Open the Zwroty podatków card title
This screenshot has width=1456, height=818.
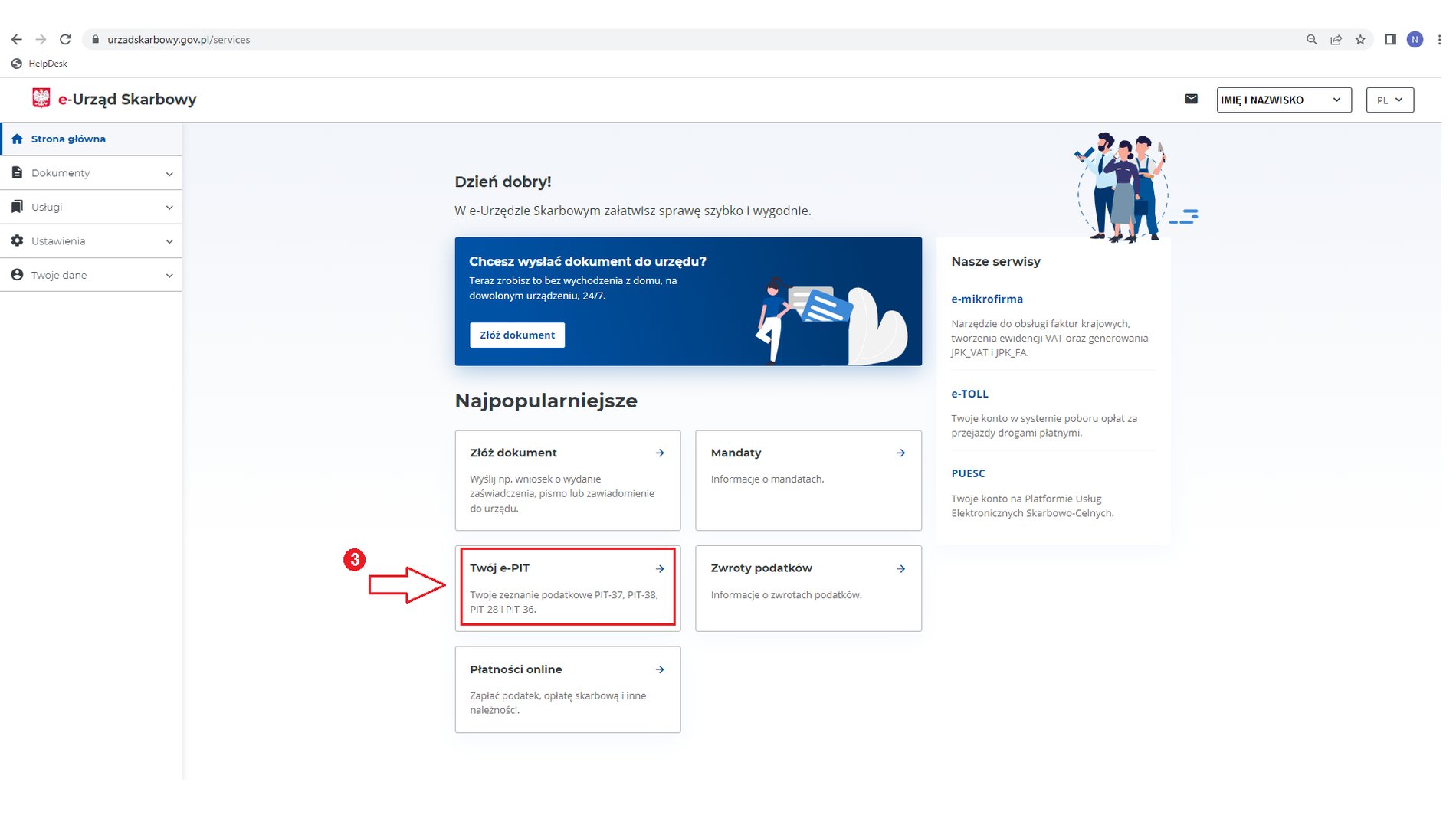[761, 568]
